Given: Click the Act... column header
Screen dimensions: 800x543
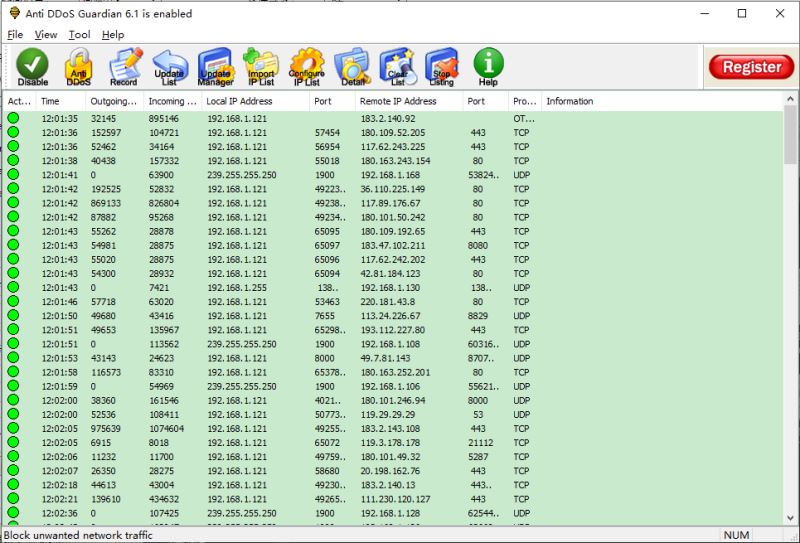Looking at the screenshot, I should 19,101.
